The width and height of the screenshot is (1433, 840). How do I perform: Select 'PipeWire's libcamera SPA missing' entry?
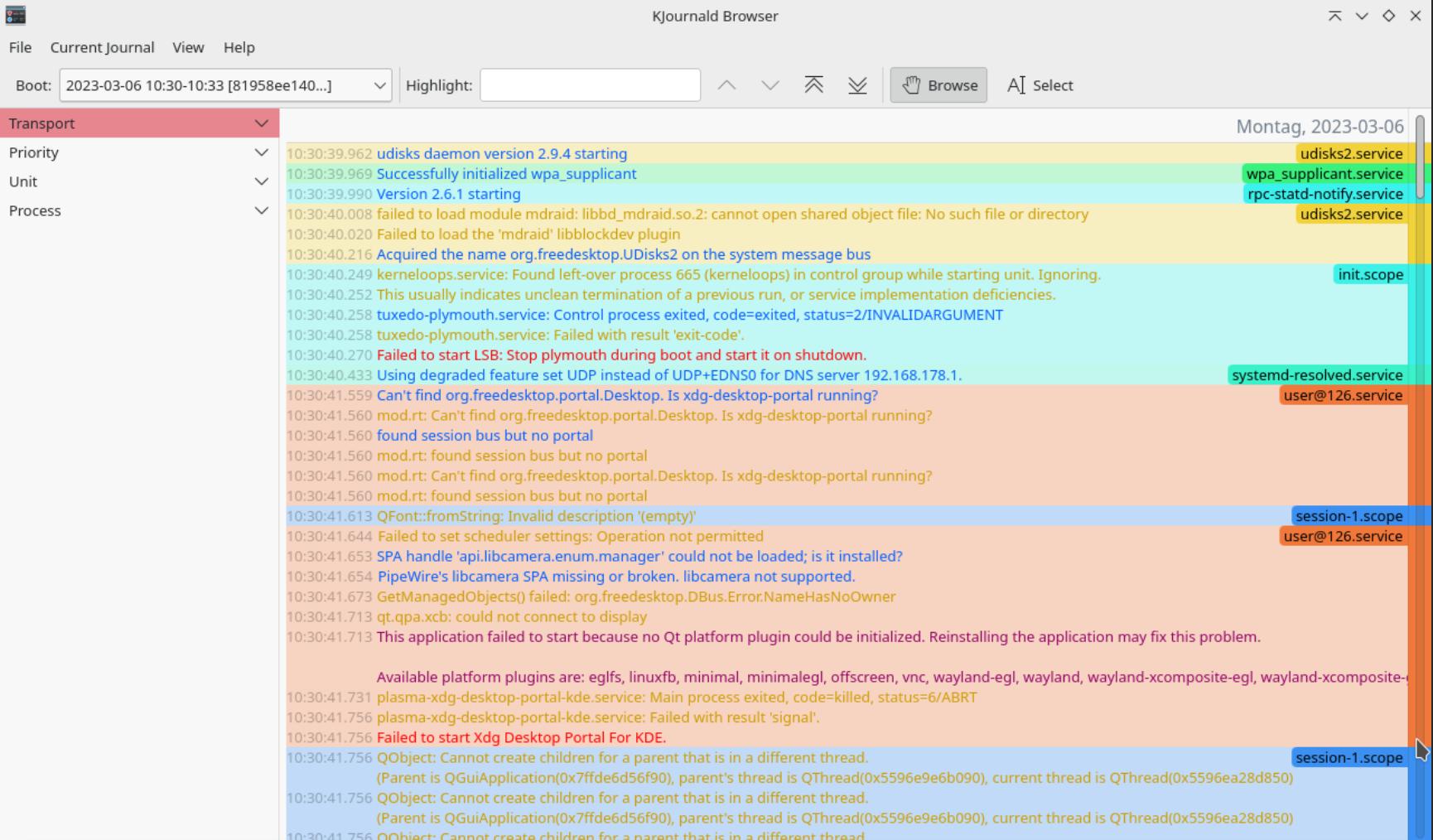pyautogui.click(x=615, y=577)
